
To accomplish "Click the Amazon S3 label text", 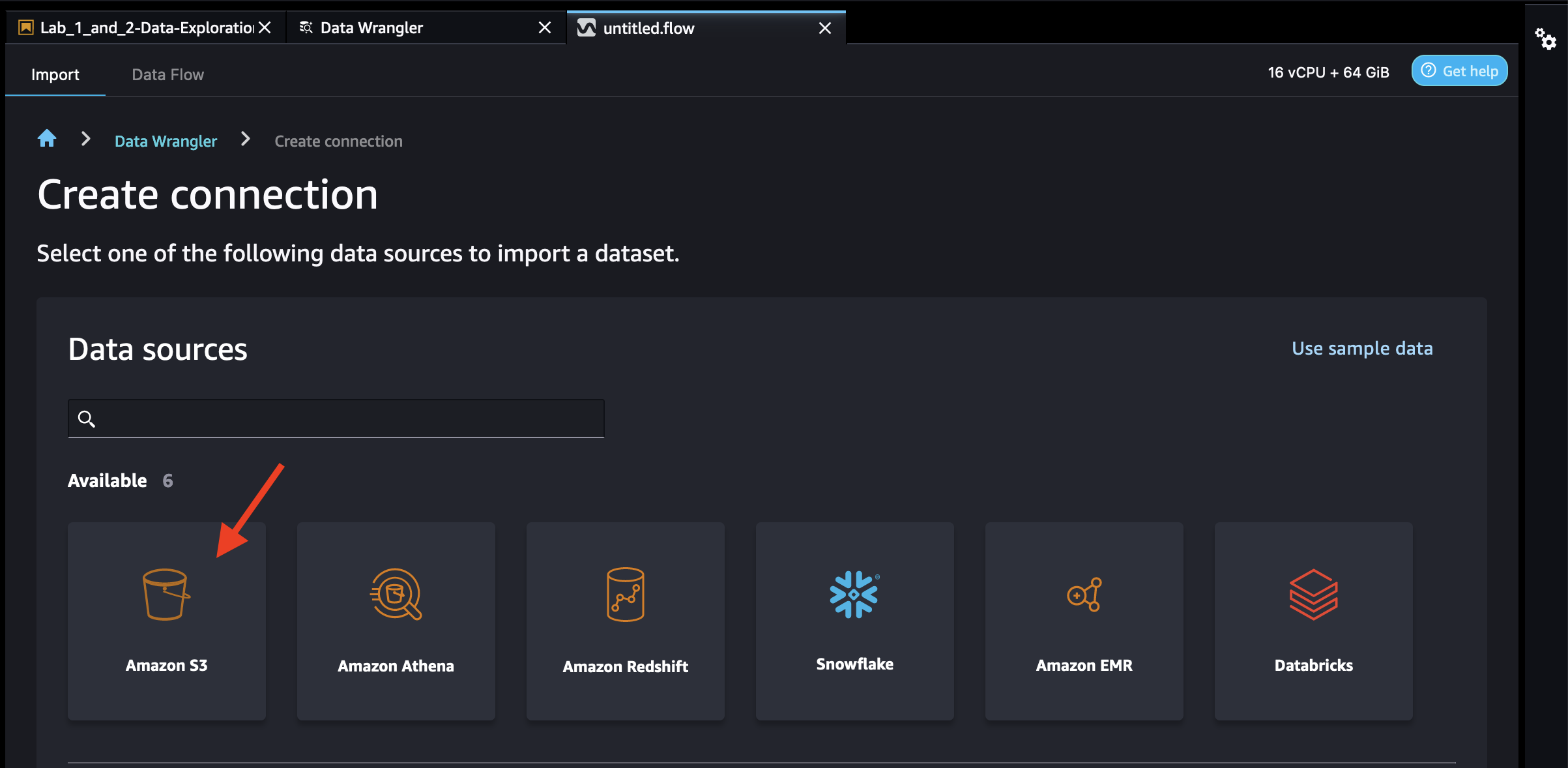I will tap(167, 666).
